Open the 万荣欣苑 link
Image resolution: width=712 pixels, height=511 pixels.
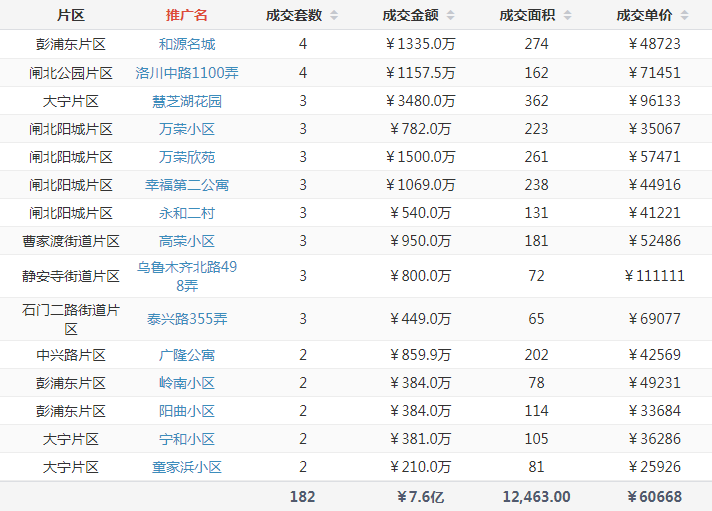(187, 157)
